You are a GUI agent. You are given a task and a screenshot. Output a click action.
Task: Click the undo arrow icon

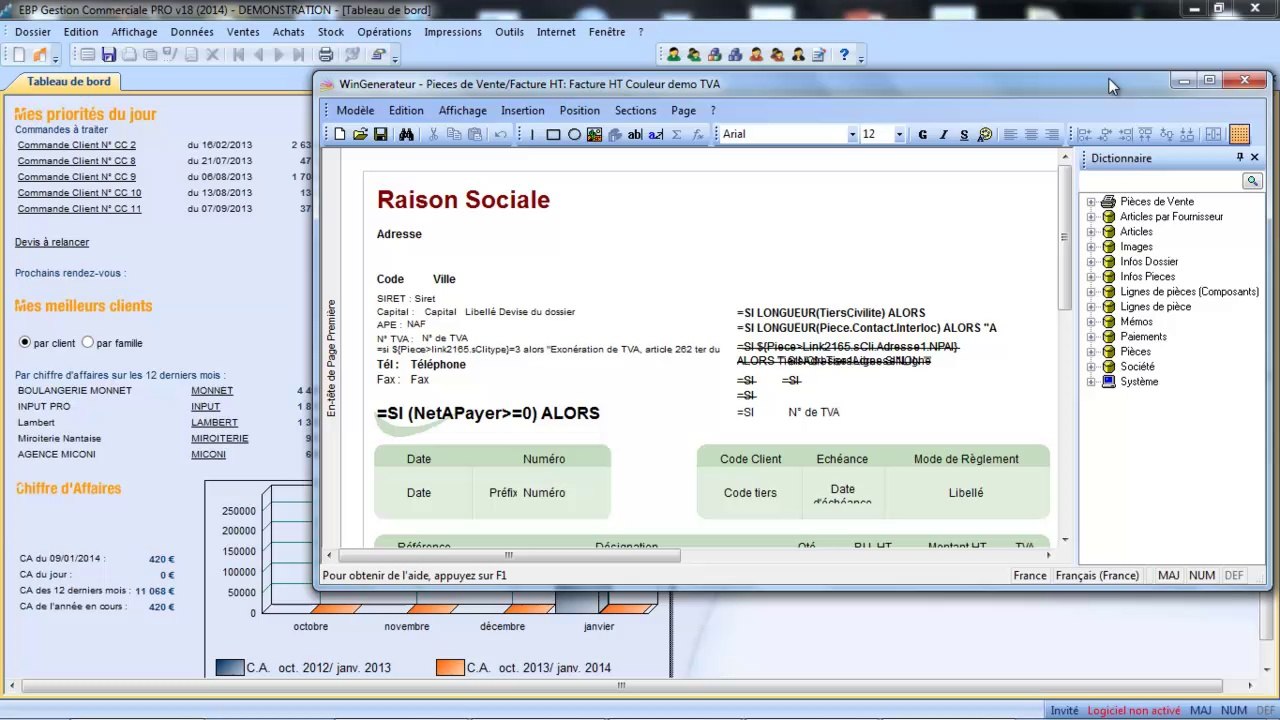(501, 134)
